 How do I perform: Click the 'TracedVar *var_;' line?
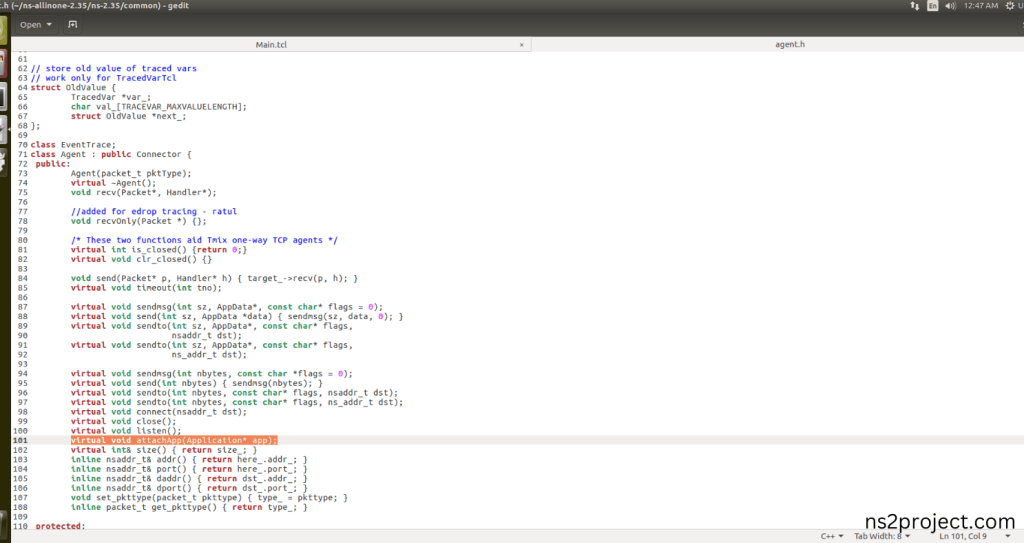(x=110, y=97)
